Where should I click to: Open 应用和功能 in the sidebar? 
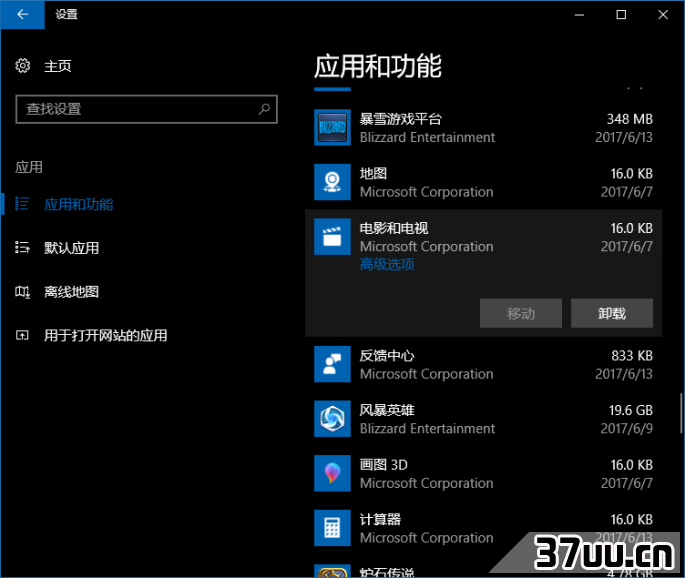coord(79,204)
